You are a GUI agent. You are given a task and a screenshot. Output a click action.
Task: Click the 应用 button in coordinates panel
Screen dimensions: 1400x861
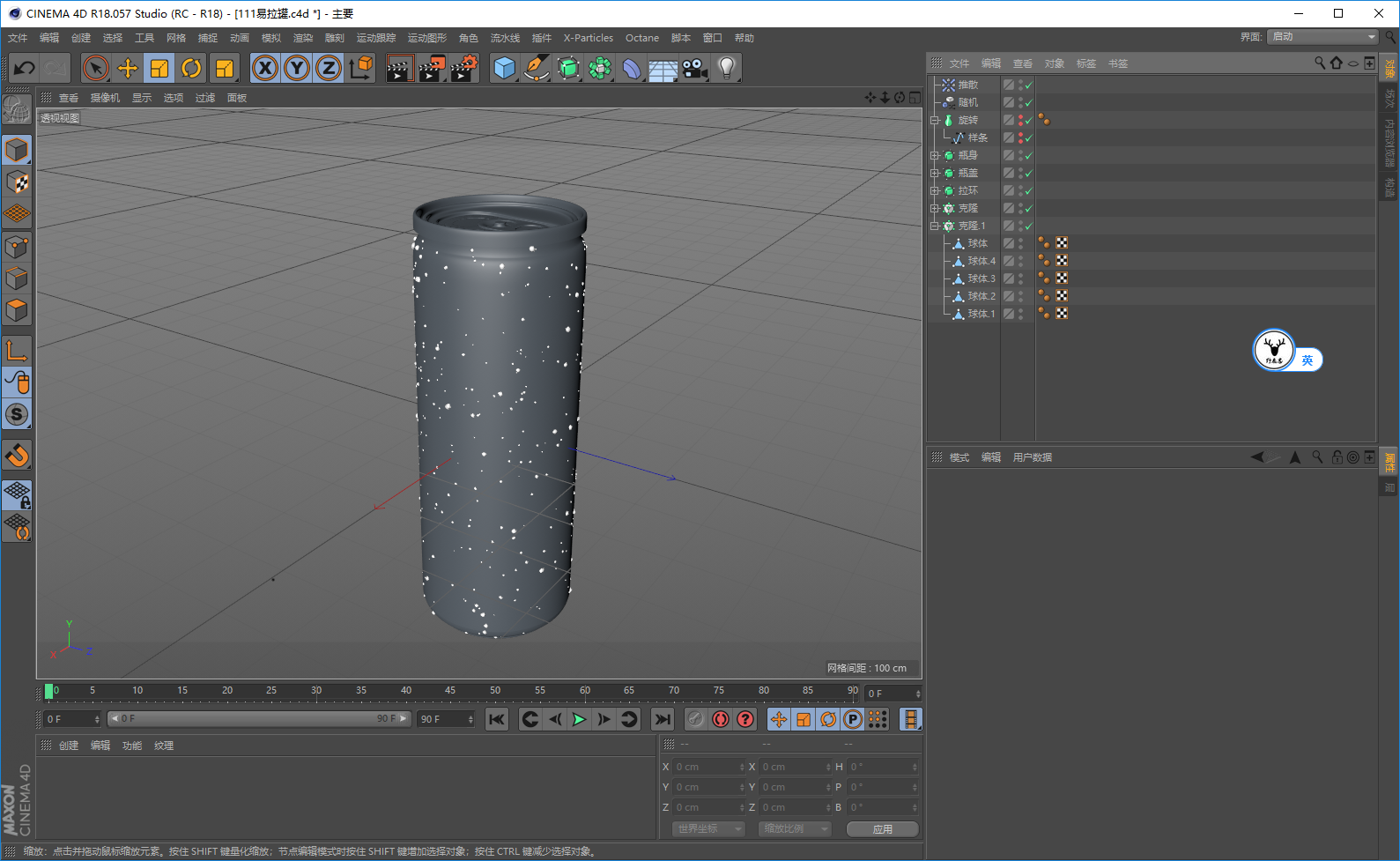point(882,829)
